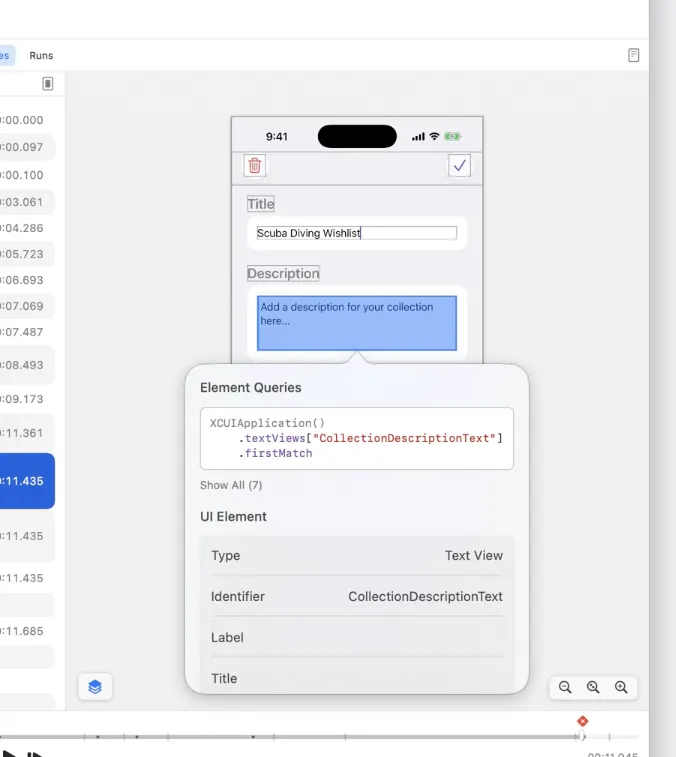Click the timeline playhead scrubber
The width and height of the screenshot is (676, 757).
tap(582, 736)
